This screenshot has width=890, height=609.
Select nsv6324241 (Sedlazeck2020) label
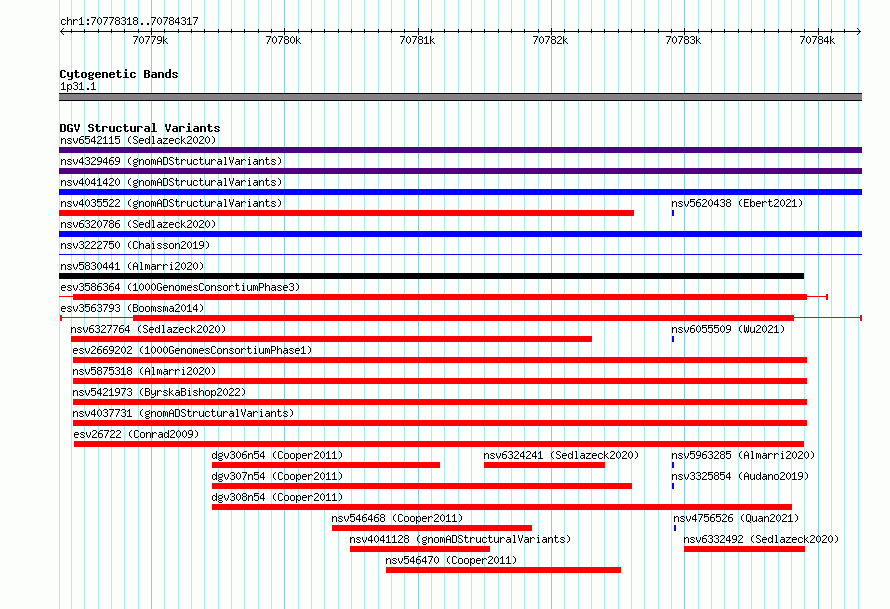click(561, 455)
